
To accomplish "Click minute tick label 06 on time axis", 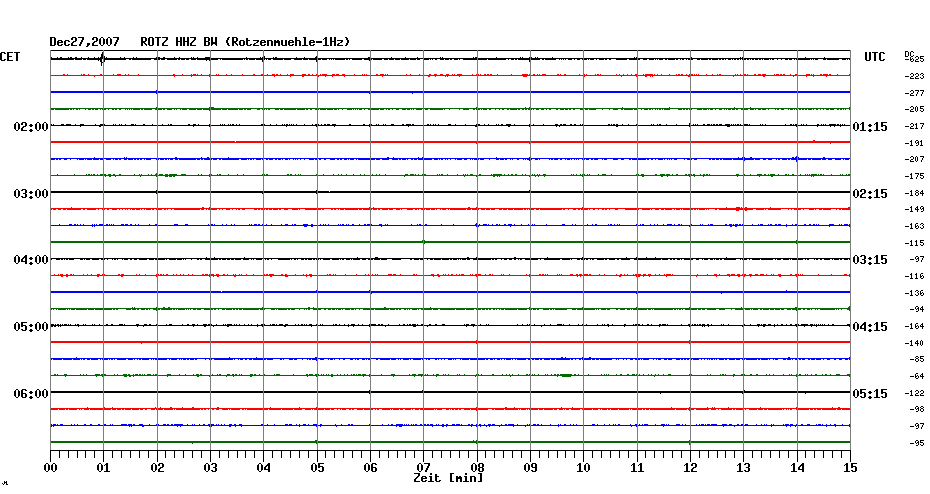I will pos(371,468).
